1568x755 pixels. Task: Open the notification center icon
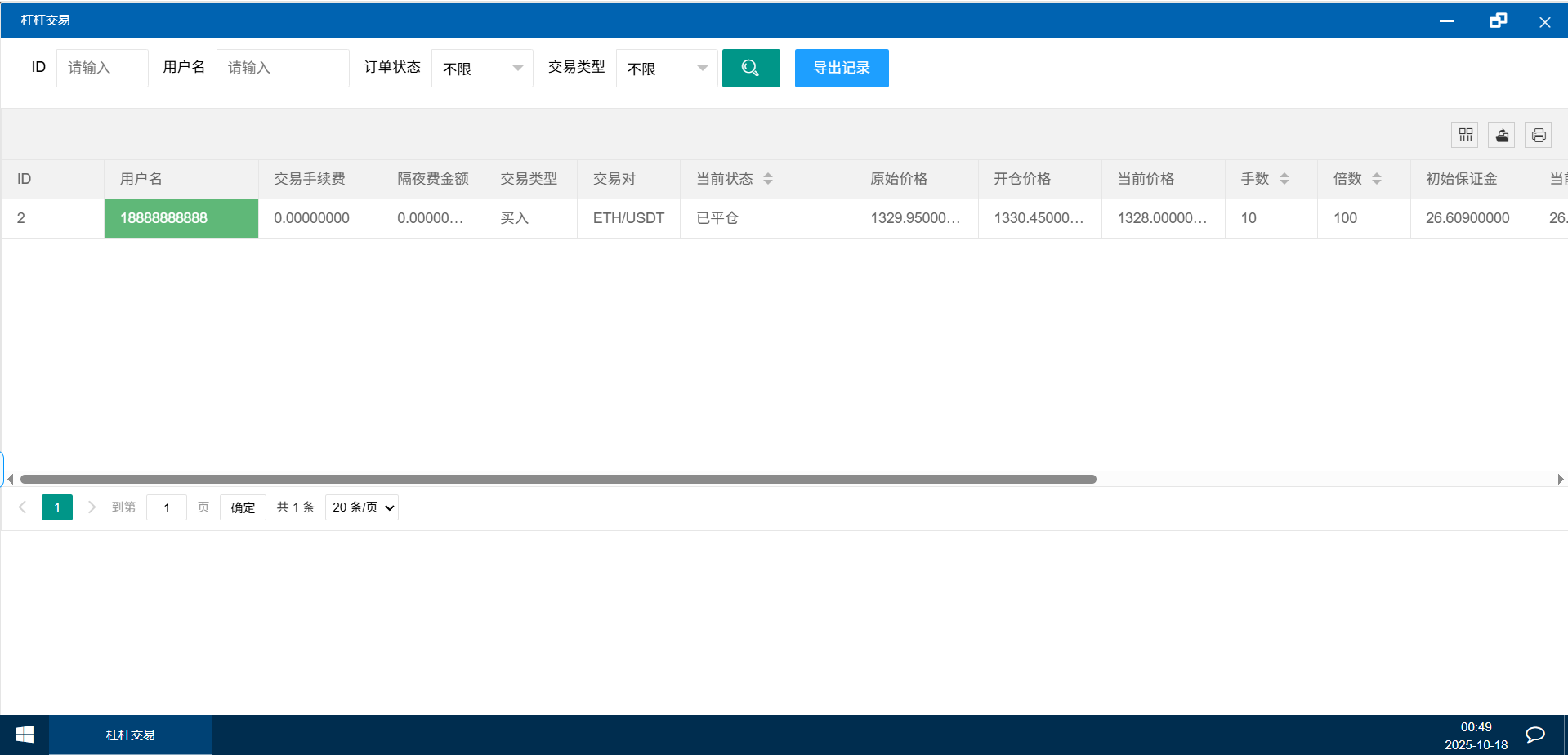(x=1535, y=735)
